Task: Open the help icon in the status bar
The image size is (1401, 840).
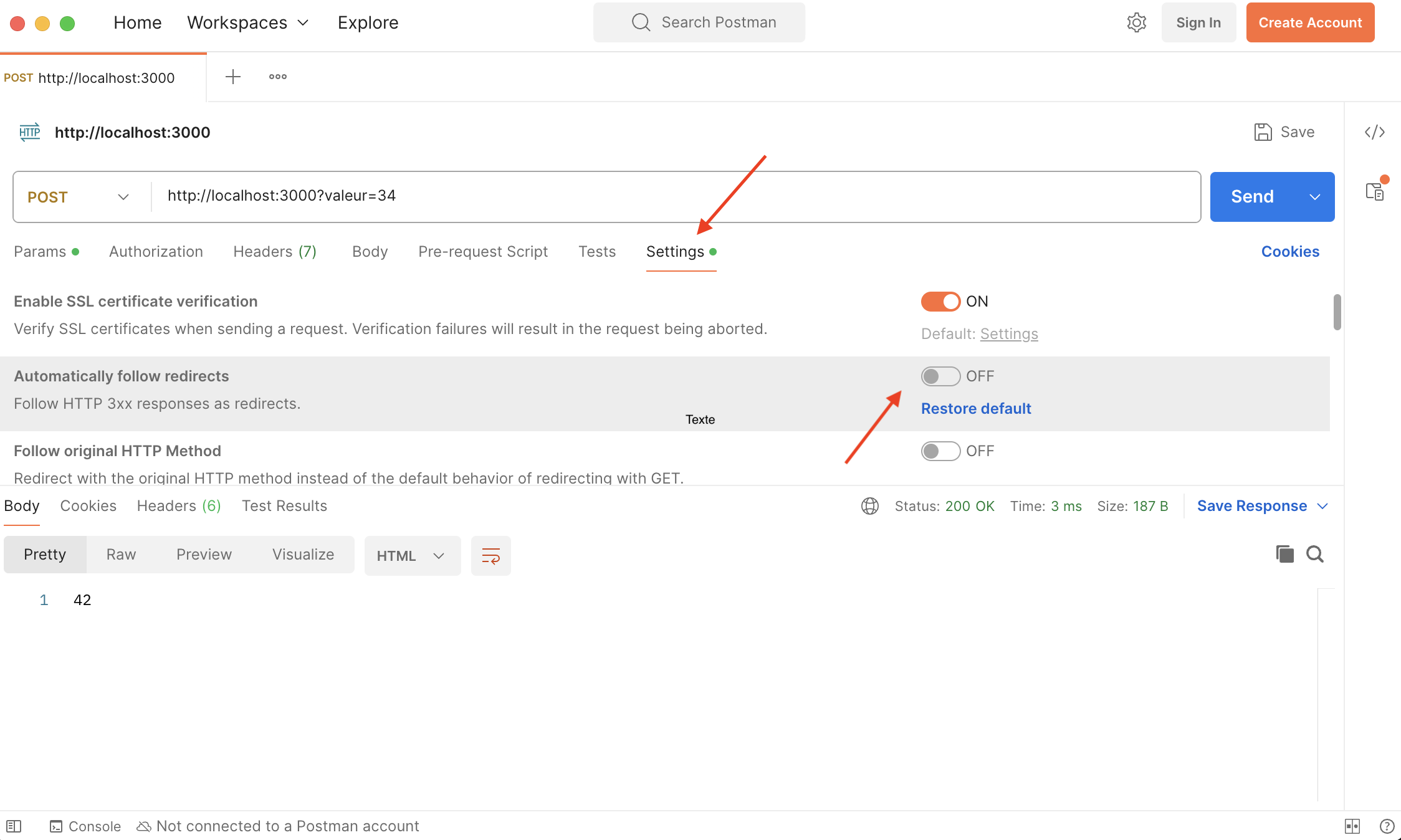Action: pyautogui.click(x=1388, y=826)
